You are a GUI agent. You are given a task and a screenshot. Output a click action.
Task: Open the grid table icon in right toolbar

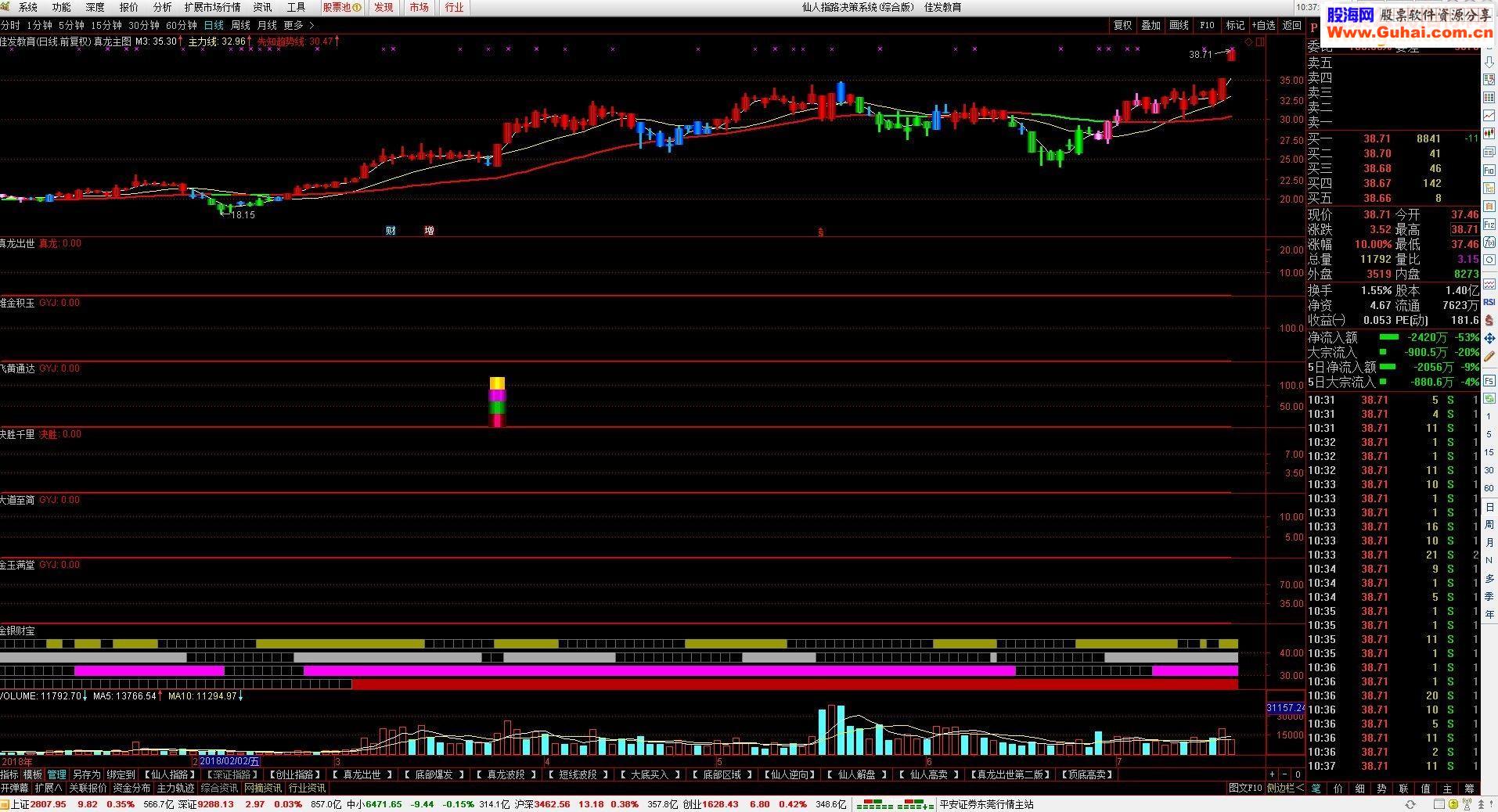coord(1489,97)
